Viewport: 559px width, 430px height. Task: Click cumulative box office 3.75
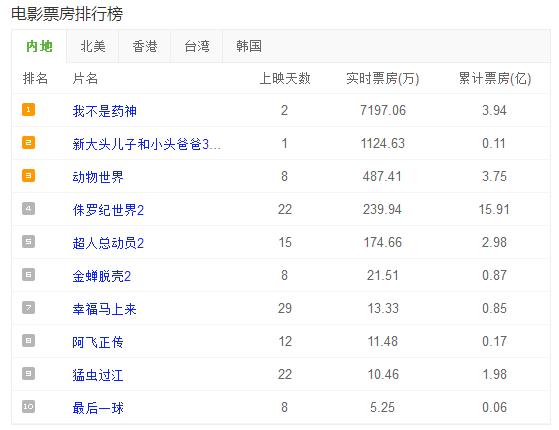[494, 176]
